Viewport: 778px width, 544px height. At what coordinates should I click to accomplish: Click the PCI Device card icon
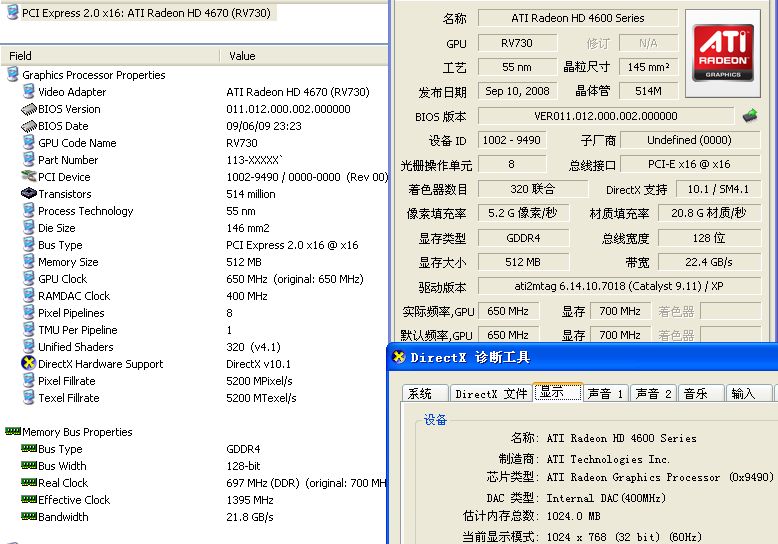[29, 176]
